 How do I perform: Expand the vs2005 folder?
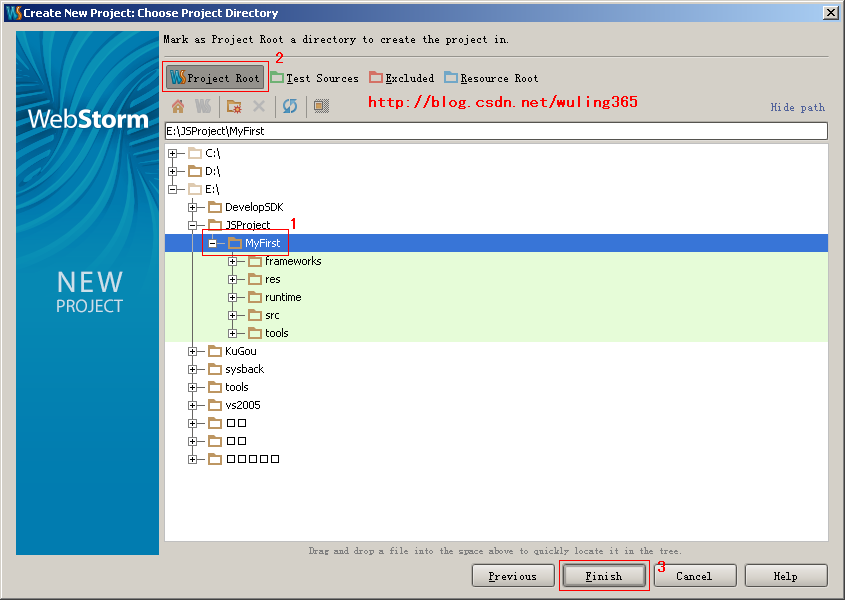192,405
